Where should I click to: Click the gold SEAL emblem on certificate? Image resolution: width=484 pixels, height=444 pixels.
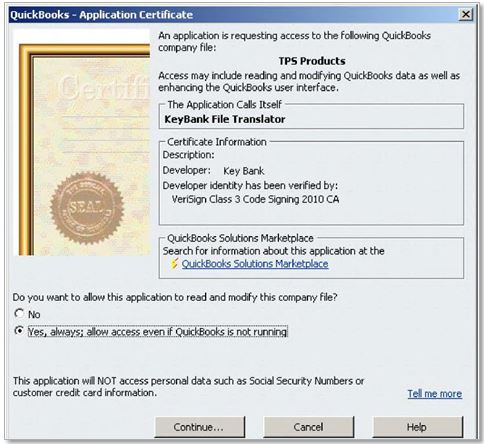tap(87, 207)
